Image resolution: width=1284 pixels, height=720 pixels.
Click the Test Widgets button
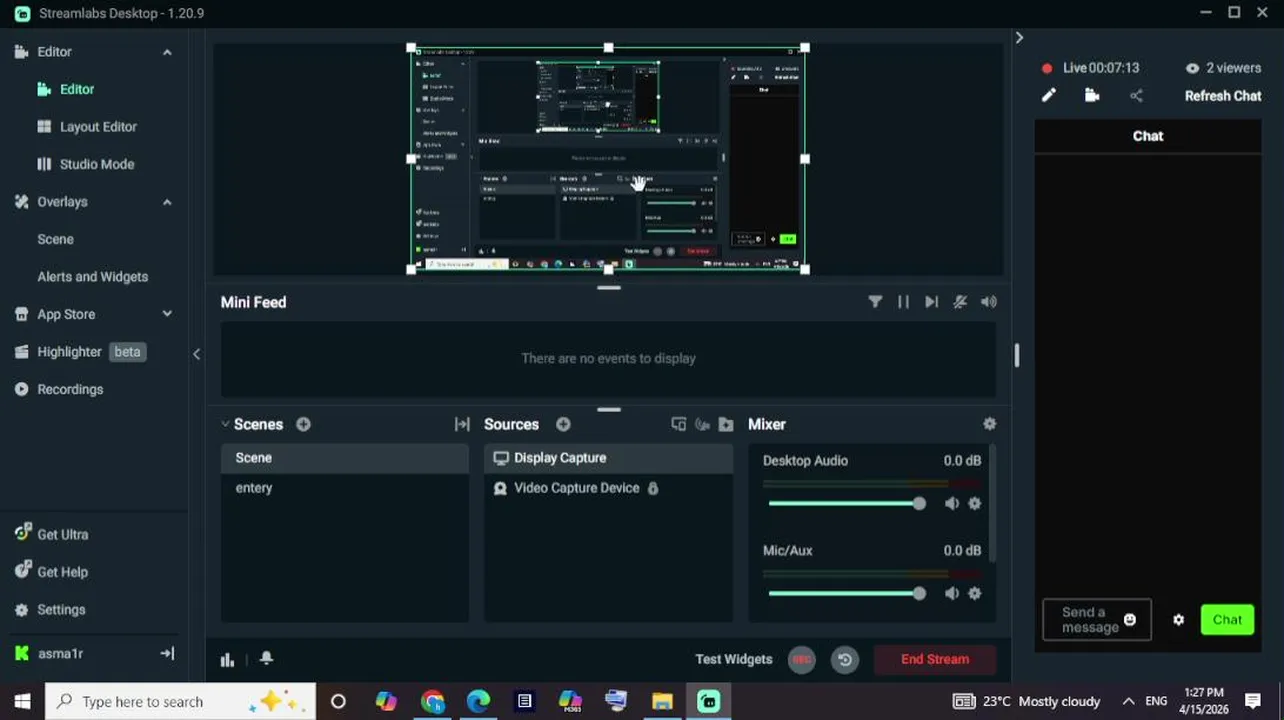coord(734,659)
